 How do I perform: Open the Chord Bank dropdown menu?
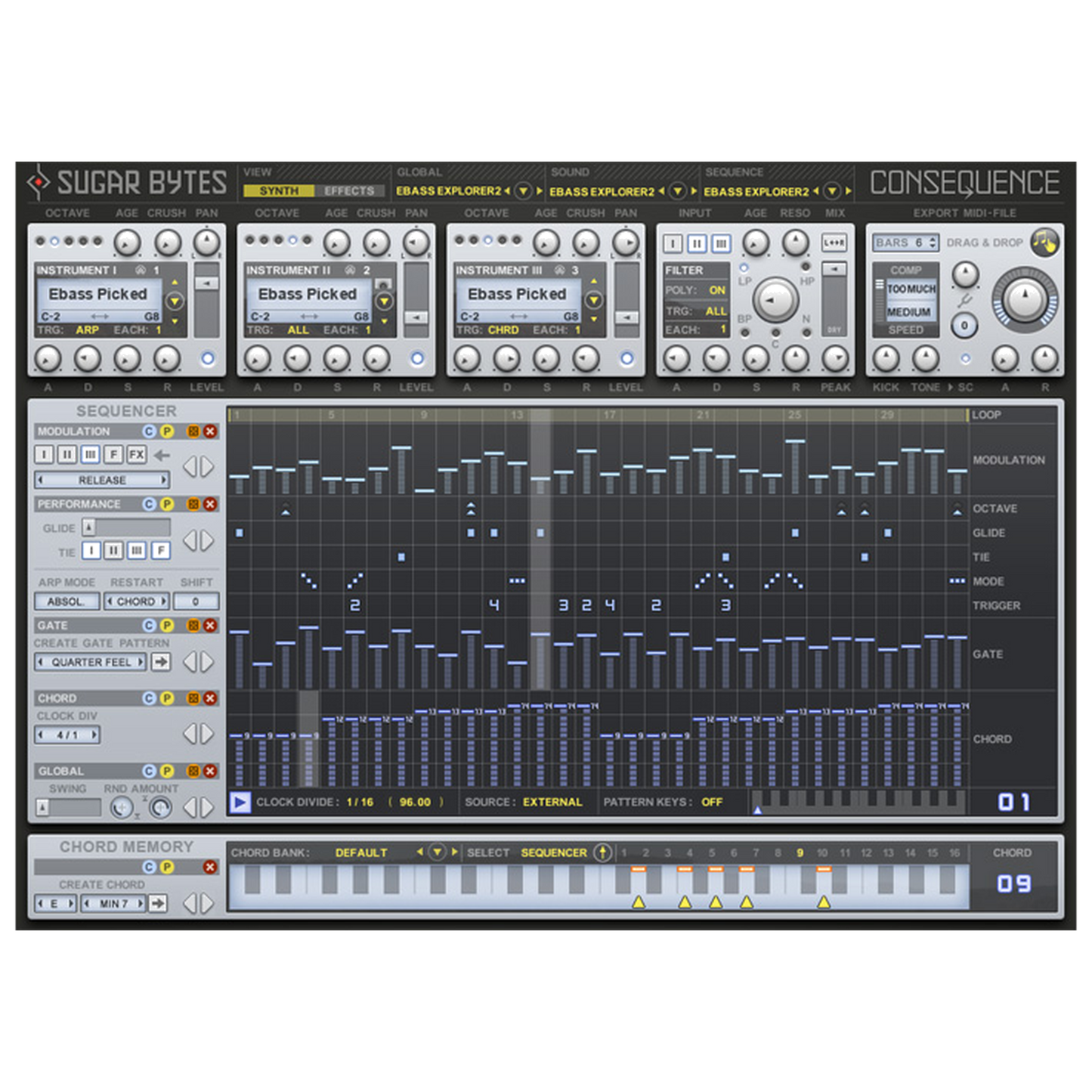point(437,852)
